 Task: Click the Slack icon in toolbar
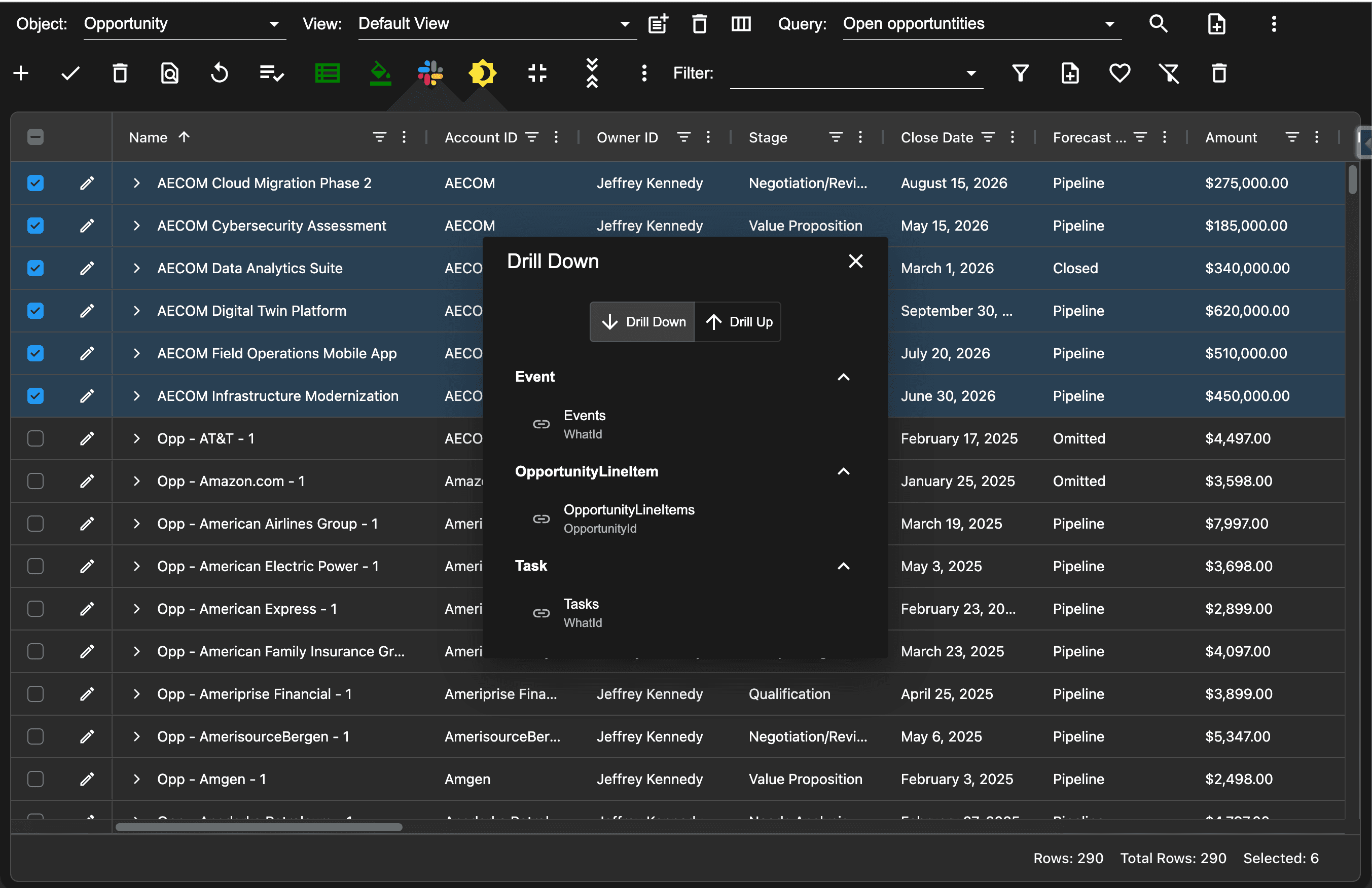pos(430,73)
